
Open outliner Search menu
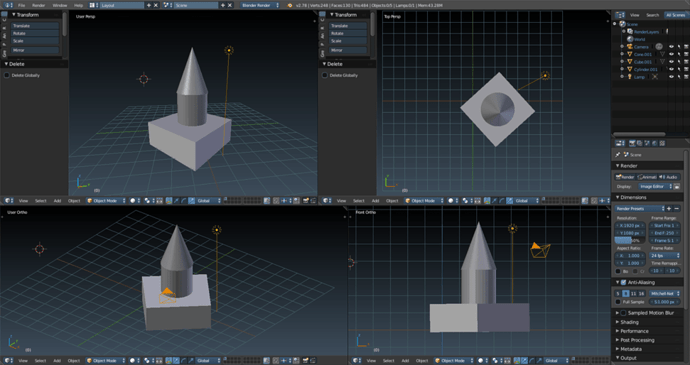point(653,15)
